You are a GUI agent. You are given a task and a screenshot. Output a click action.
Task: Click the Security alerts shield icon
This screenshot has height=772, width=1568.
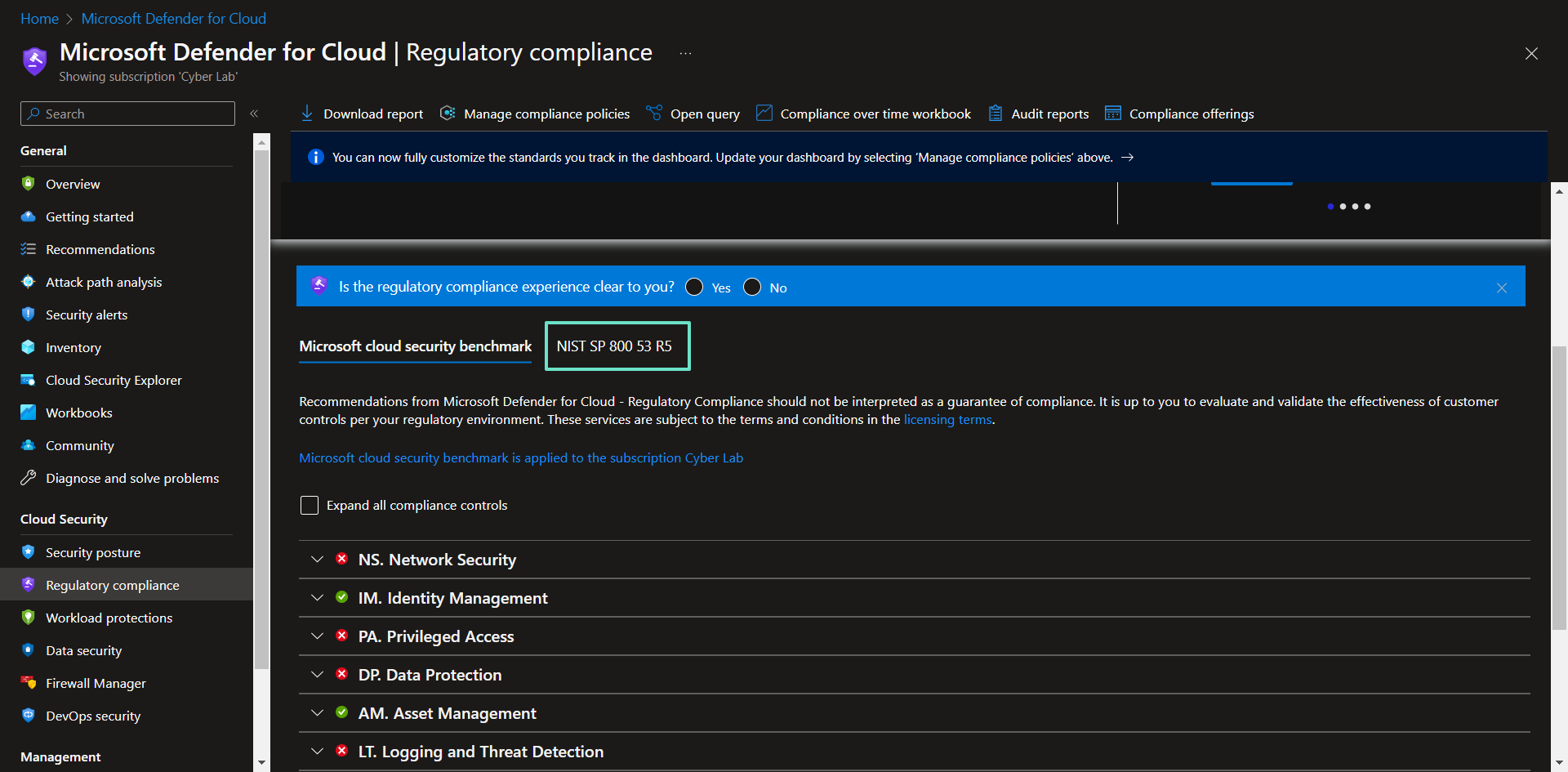(x=29, y=314)
